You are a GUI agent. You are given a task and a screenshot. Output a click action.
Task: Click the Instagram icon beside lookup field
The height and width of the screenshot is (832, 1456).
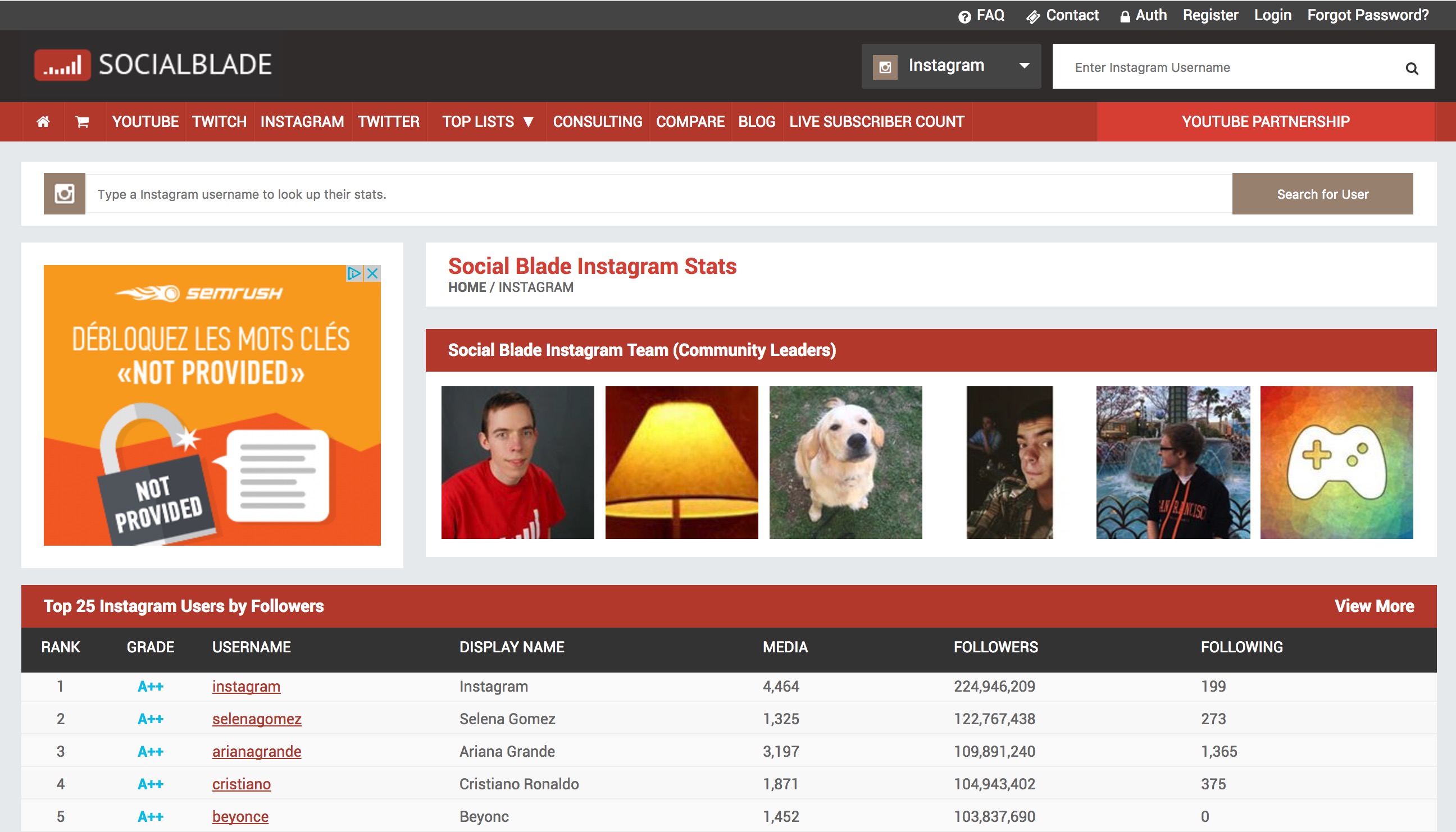coord(65,194)
